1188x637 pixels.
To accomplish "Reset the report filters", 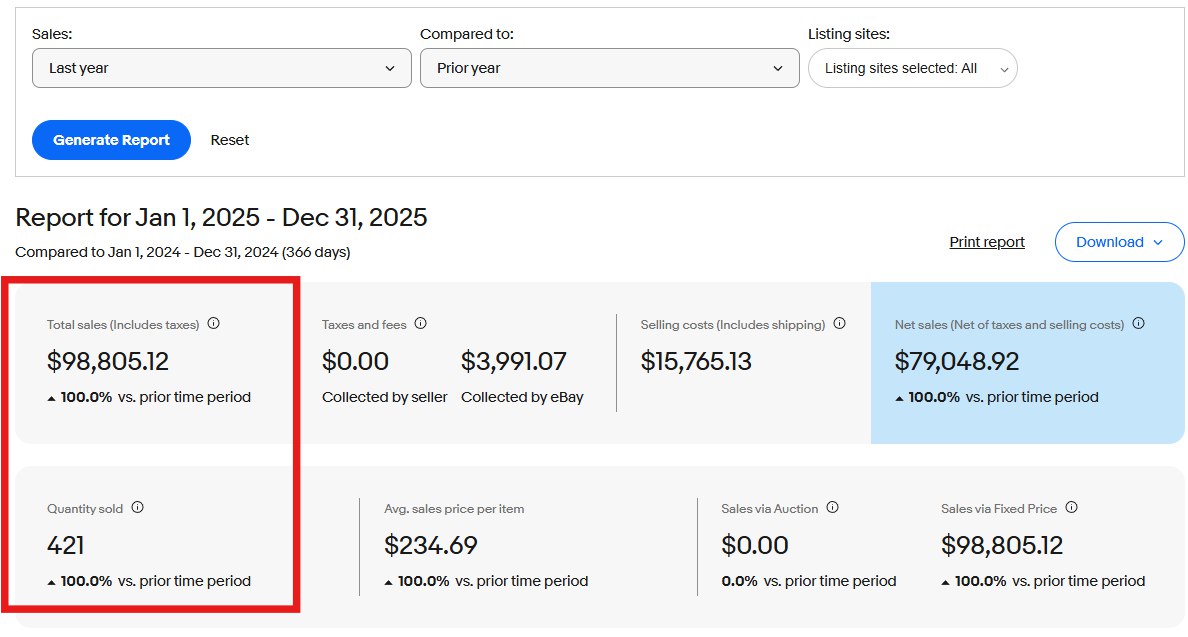I will coord(229,140).
